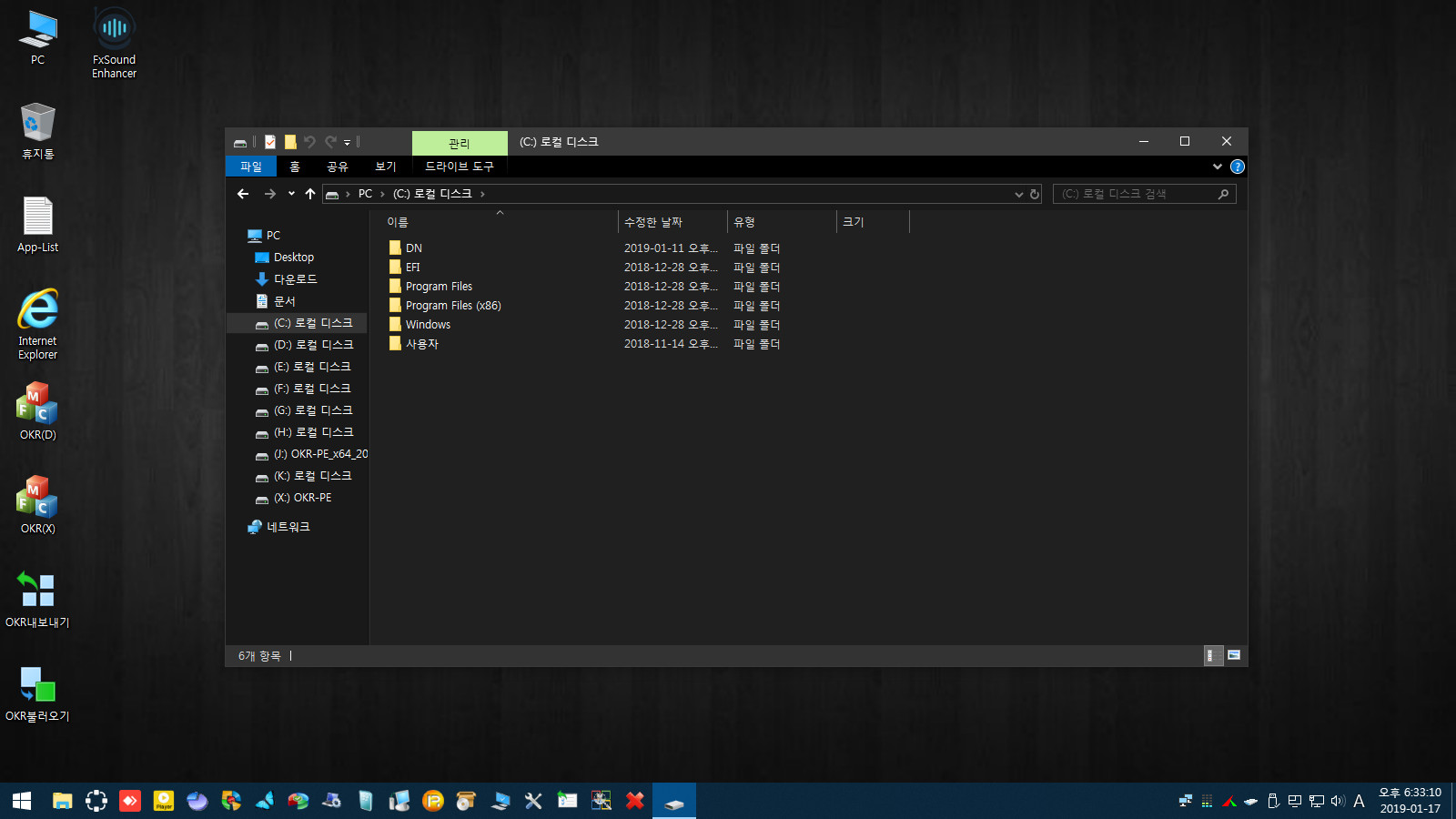The width and height of the screenshot is (1456, 819).
Task: Launch Internet Explorer from desktop
Action: coord(37,324)
